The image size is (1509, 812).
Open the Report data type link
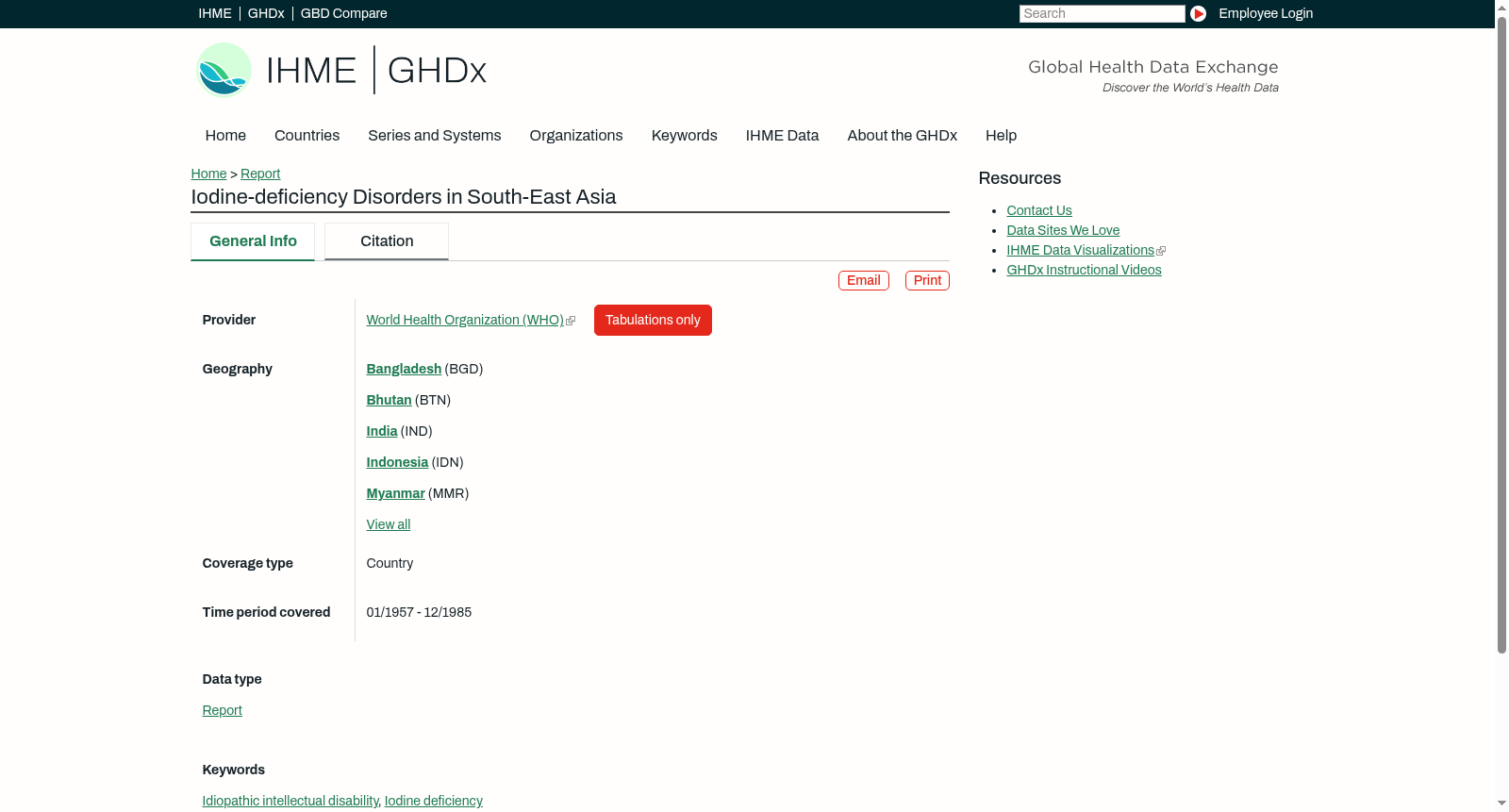coord(223,710)
